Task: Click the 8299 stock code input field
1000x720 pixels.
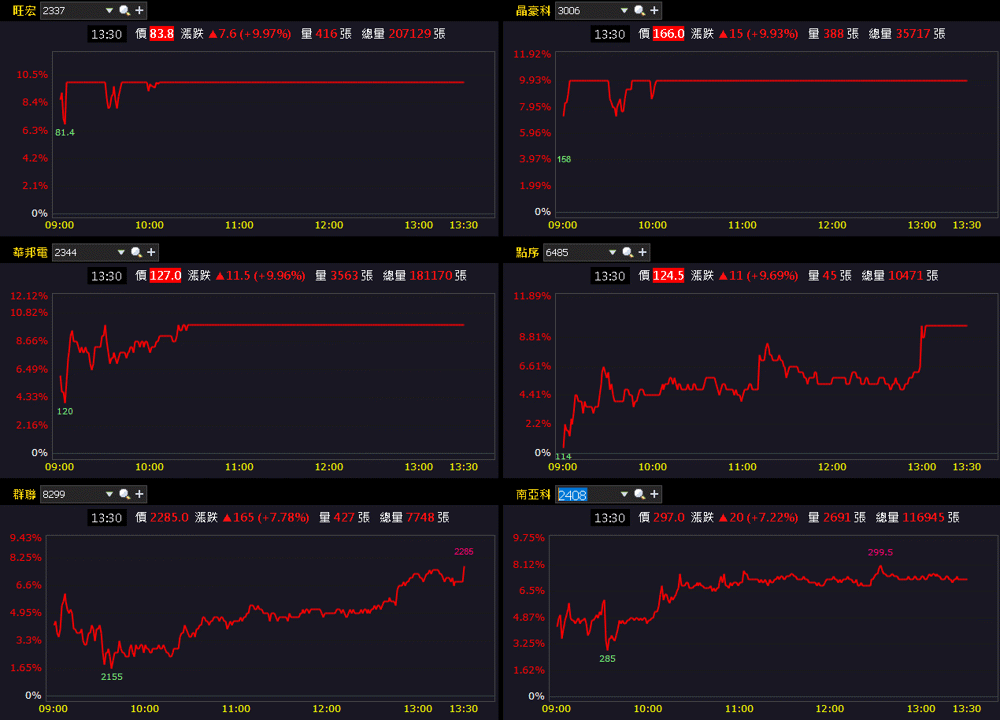Action: pos(71,494)
